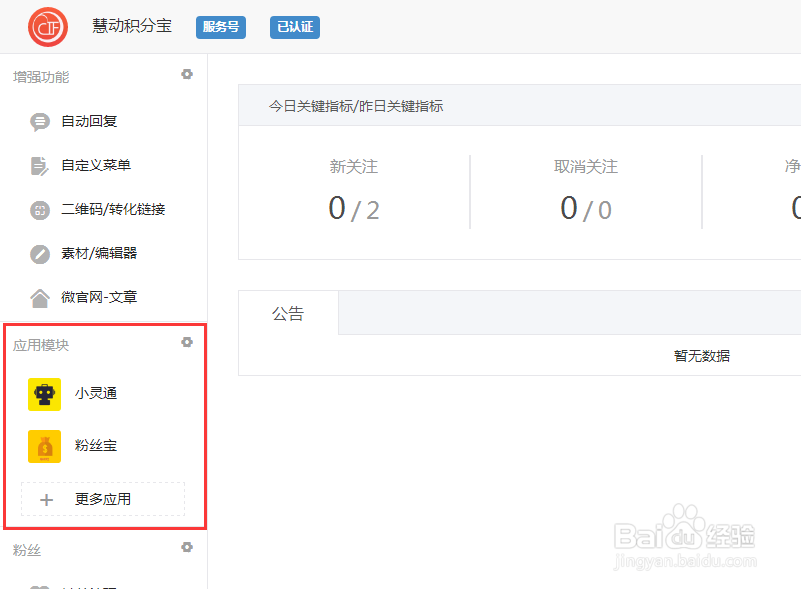Image resolution: width=801 pixels, height=589 pixels.
Task: Click the 慧动积分宝 account name
Action: (x=132, y=26)
